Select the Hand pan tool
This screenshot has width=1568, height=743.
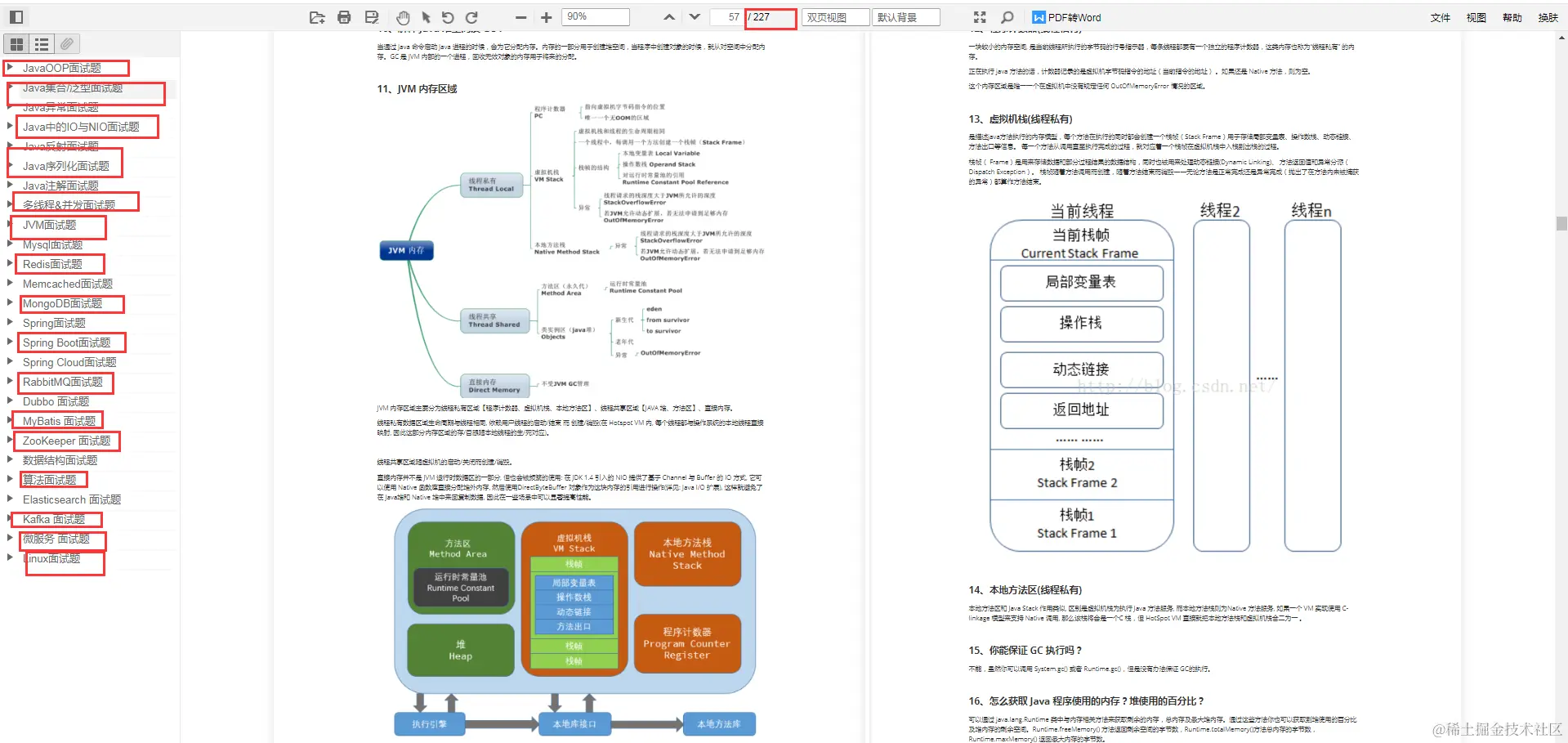(403, 17)
